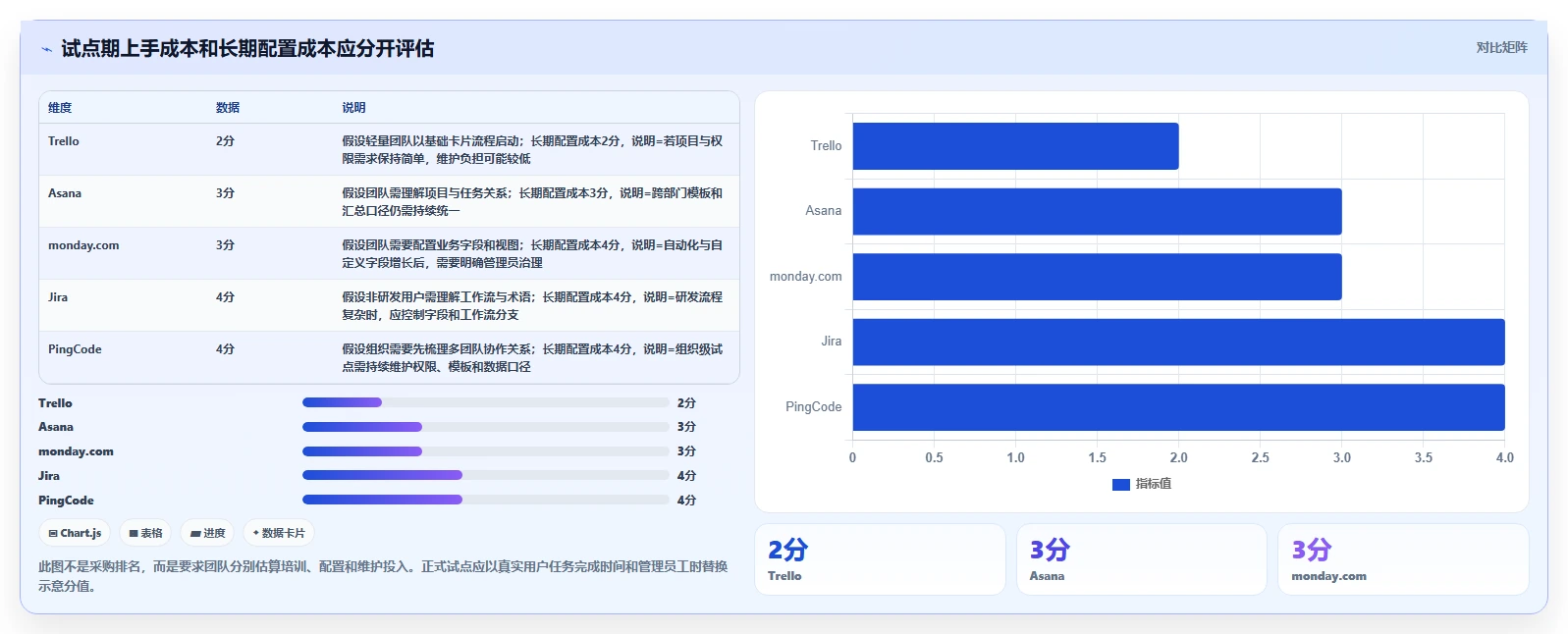Click the 4.0 tick on the chart axis
Viewport: 1568px width, 634px height.
[x=1504, y=458]
